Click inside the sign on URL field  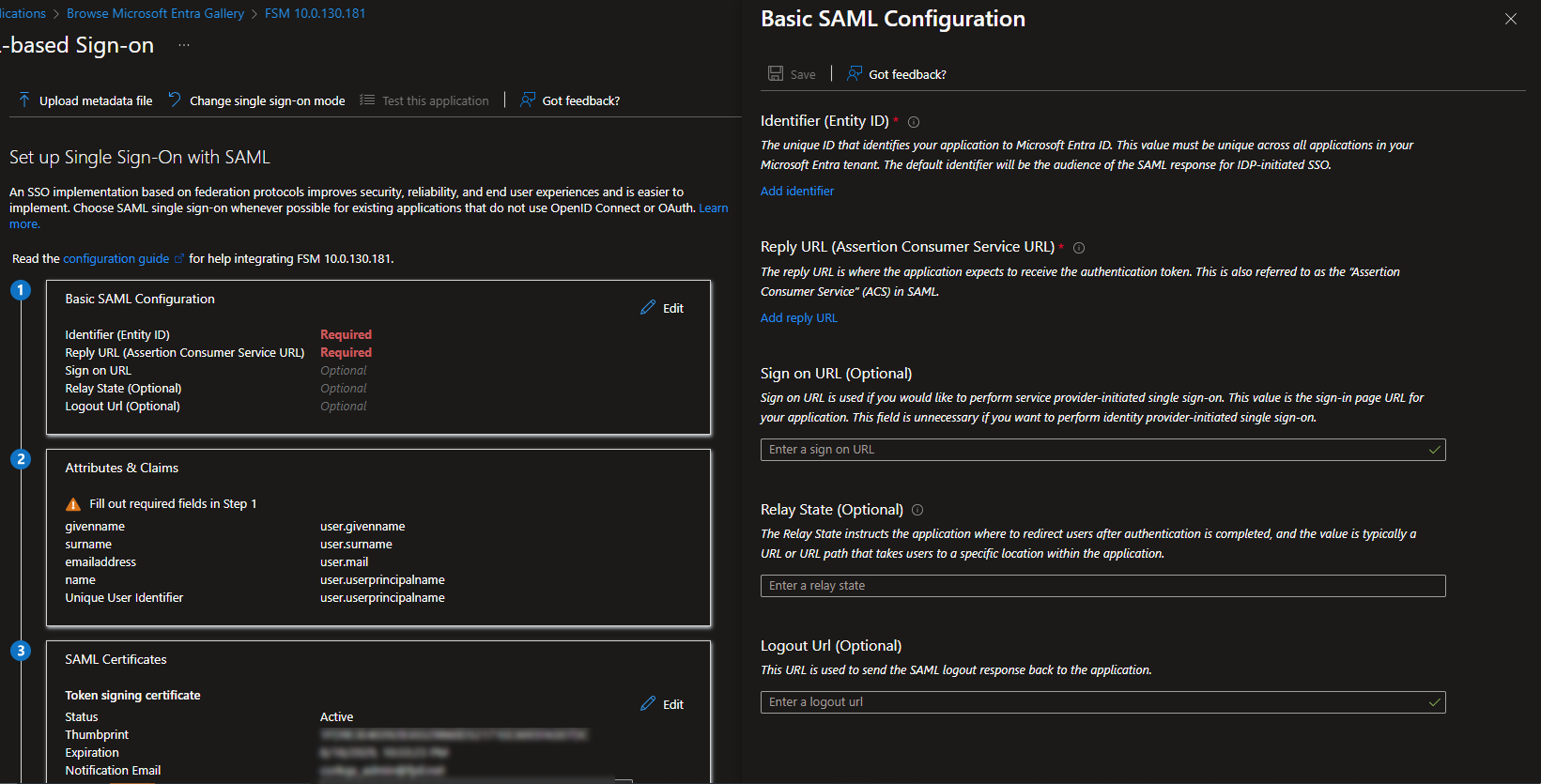(1094, 450)
